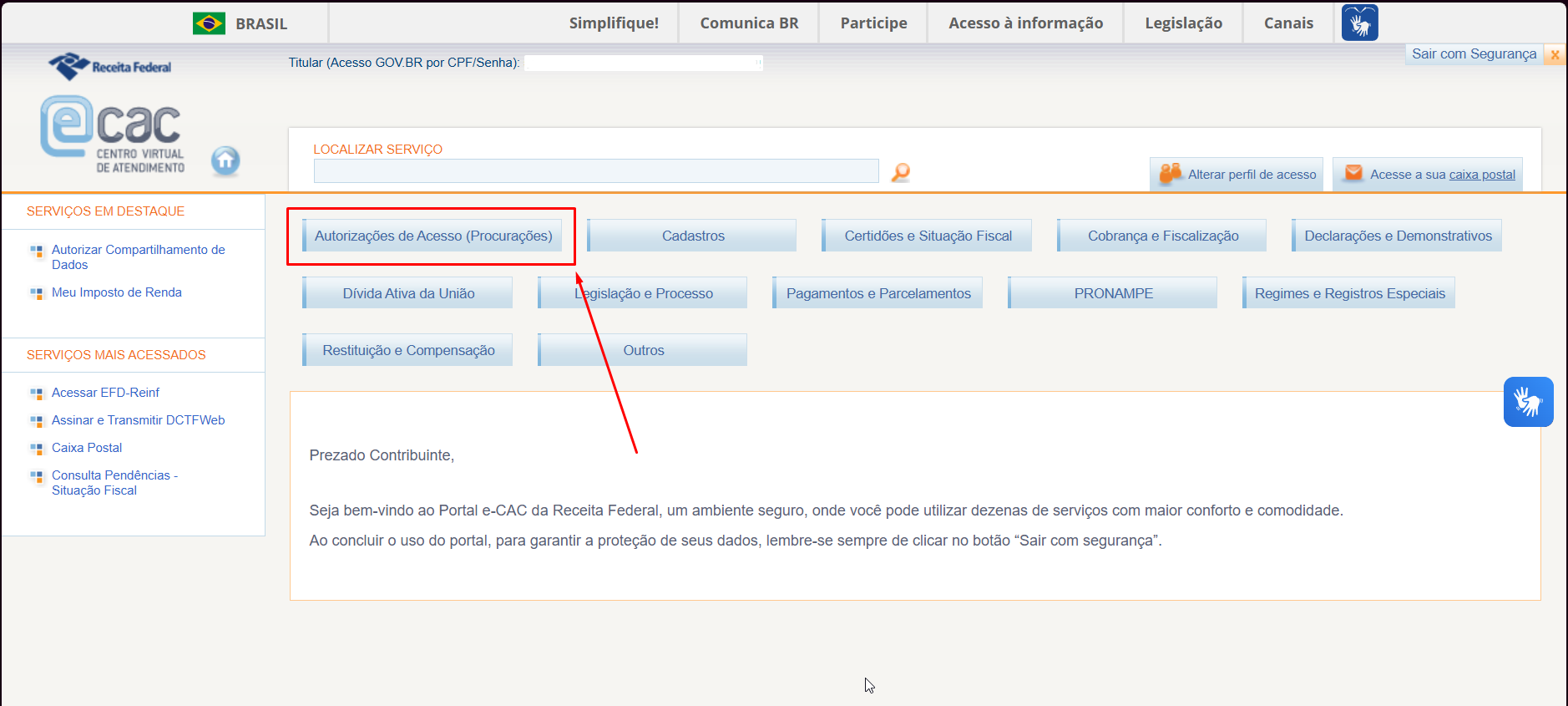The image size is (1568, 706).
Task: Open the PRONAMPE category
Action: 1113,293
